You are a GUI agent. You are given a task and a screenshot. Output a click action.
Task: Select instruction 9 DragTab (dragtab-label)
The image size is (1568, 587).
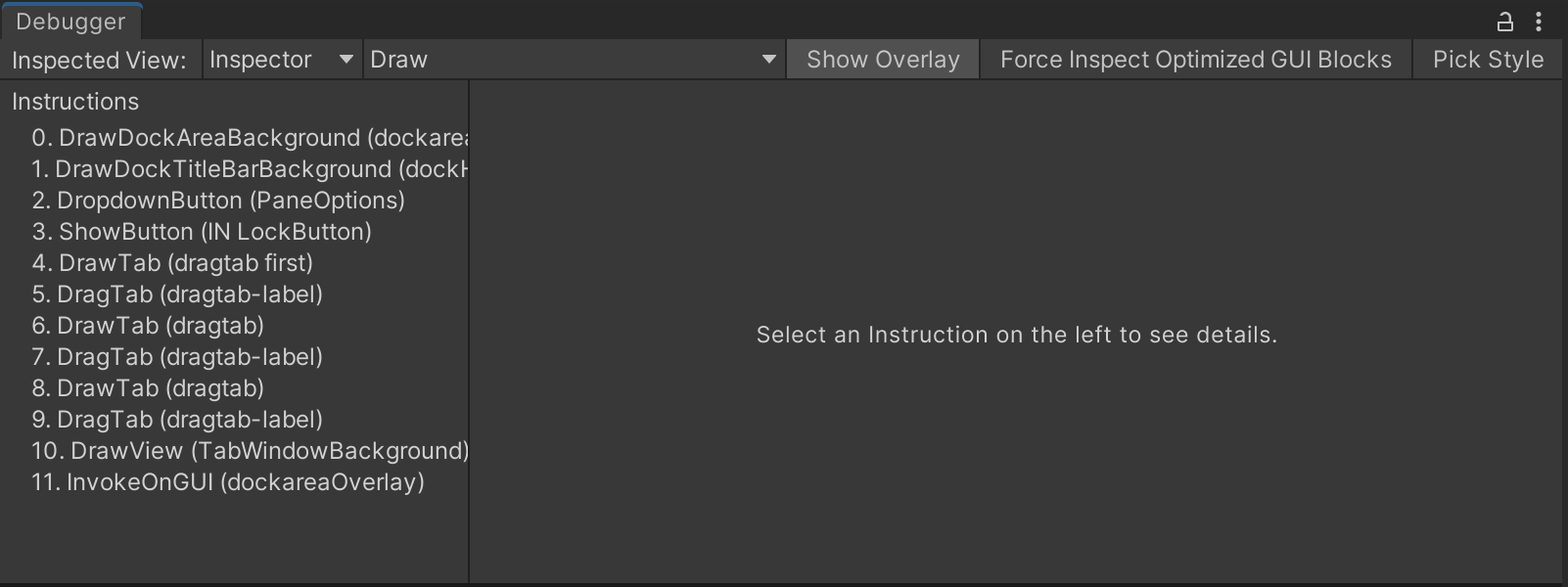pos(177,420)
